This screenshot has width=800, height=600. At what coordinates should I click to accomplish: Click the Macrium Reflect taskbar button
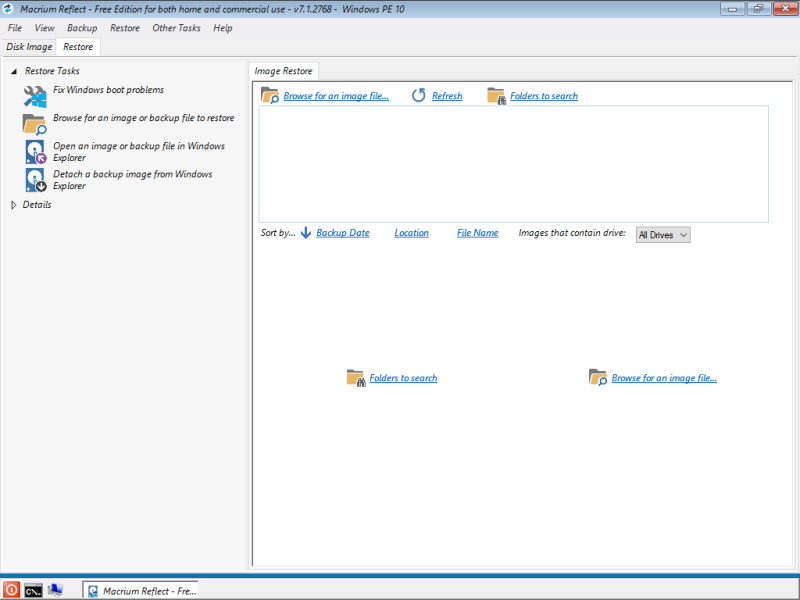(141, 590)
